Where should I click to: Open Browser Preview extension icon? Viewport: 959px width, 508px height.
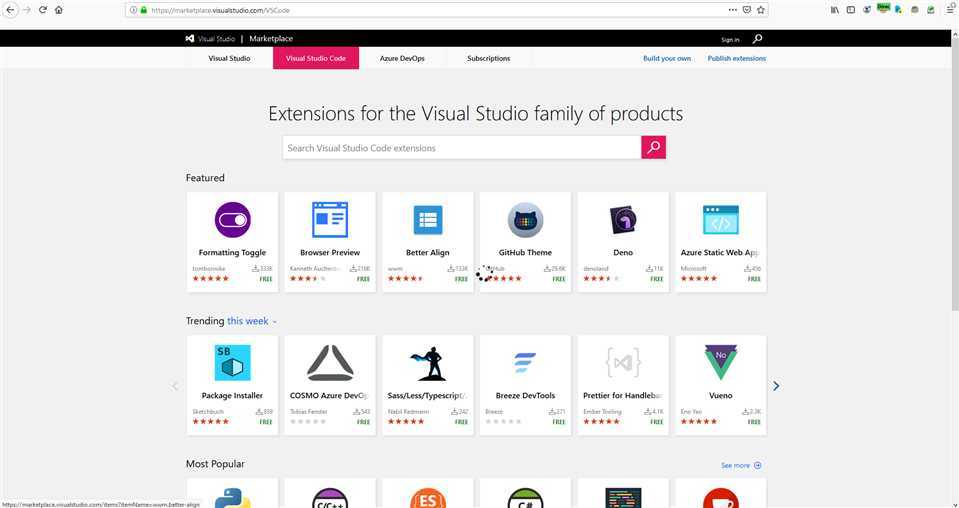tap(330, 219)
